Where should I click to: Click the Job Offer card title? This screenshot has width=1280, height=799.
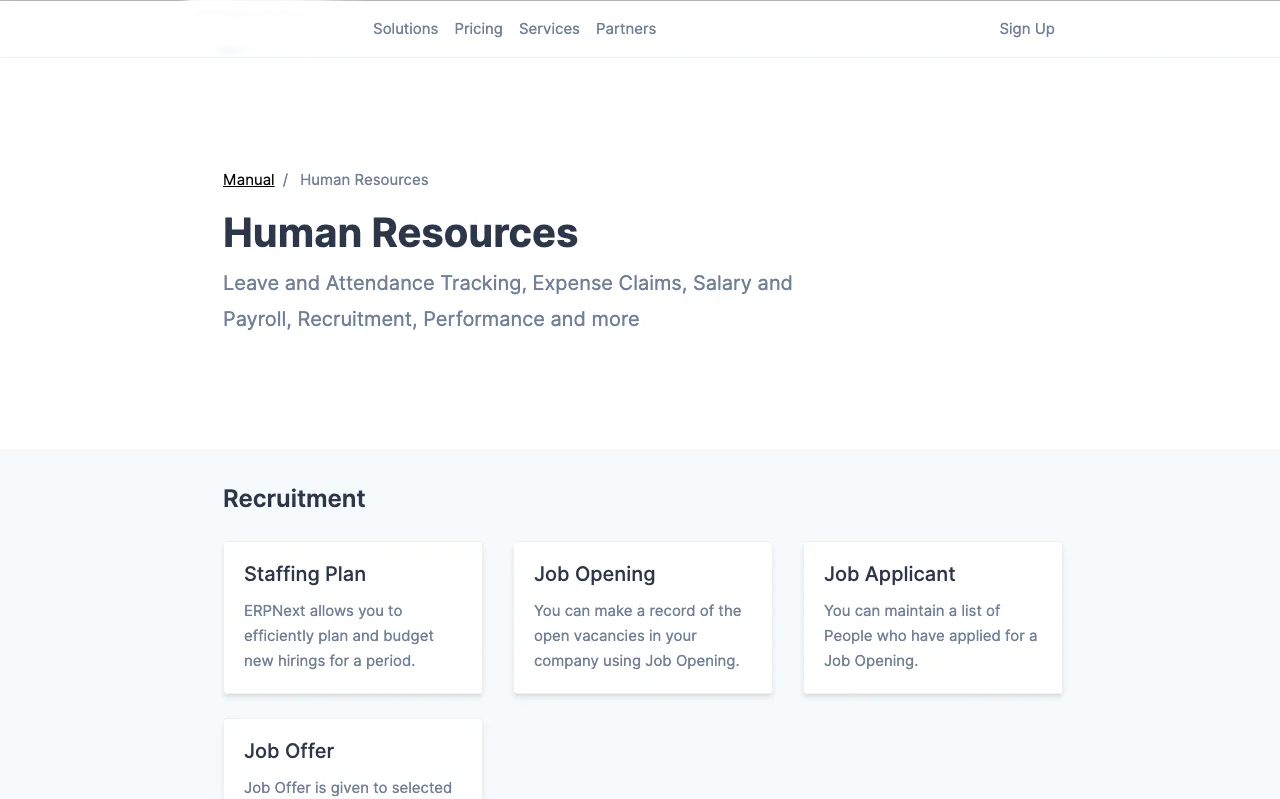point(289,751)
